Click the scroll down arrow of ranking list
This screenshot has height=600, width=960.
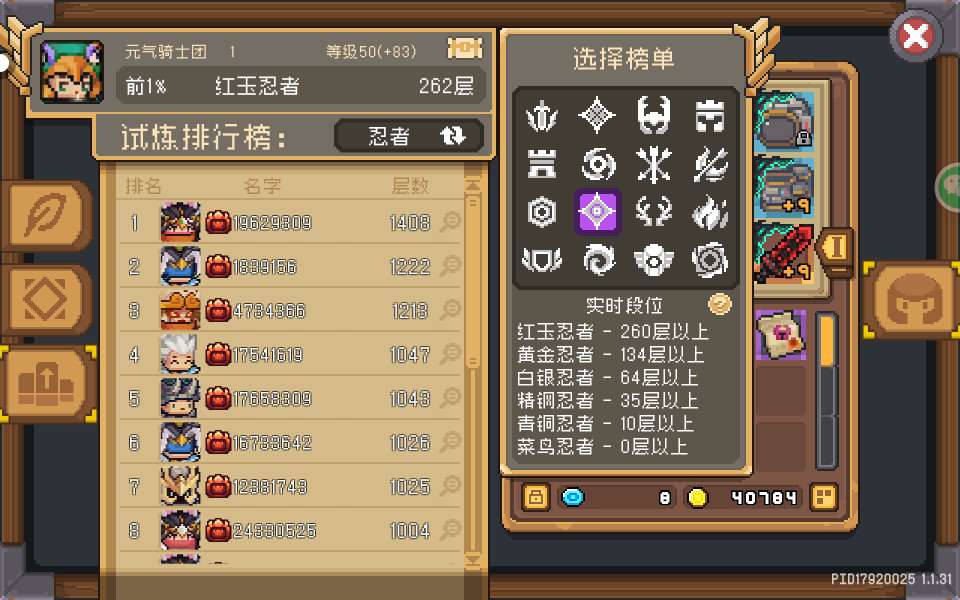[473, 559]
